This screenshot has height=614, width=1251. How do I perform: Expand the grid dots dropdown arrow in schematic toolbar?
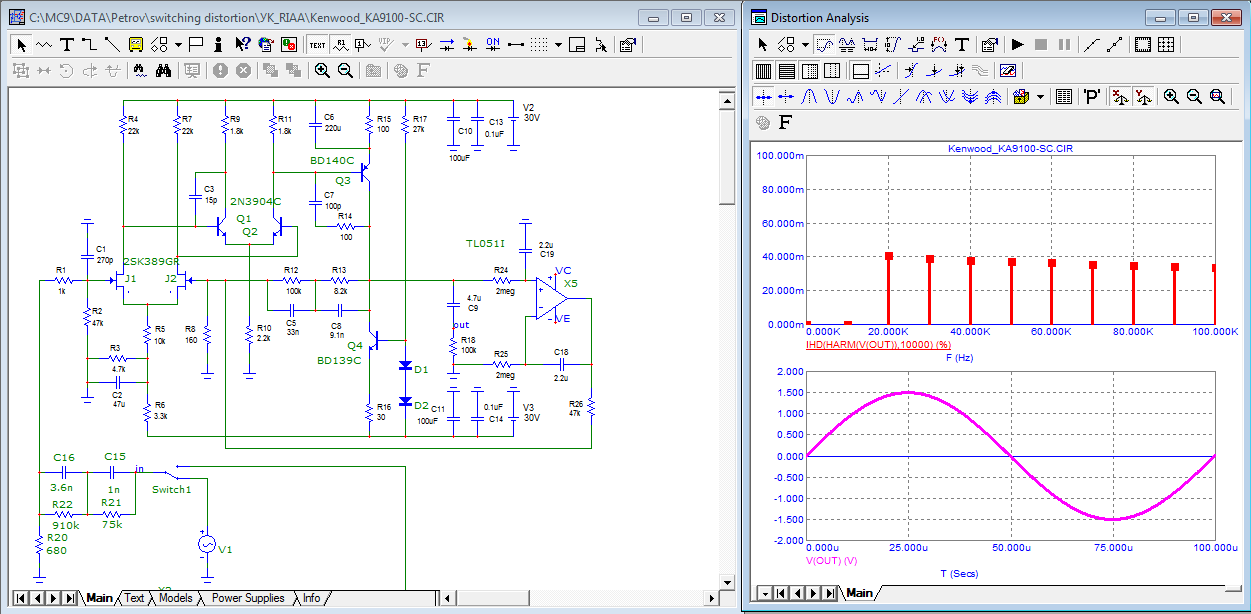(558, 44)
